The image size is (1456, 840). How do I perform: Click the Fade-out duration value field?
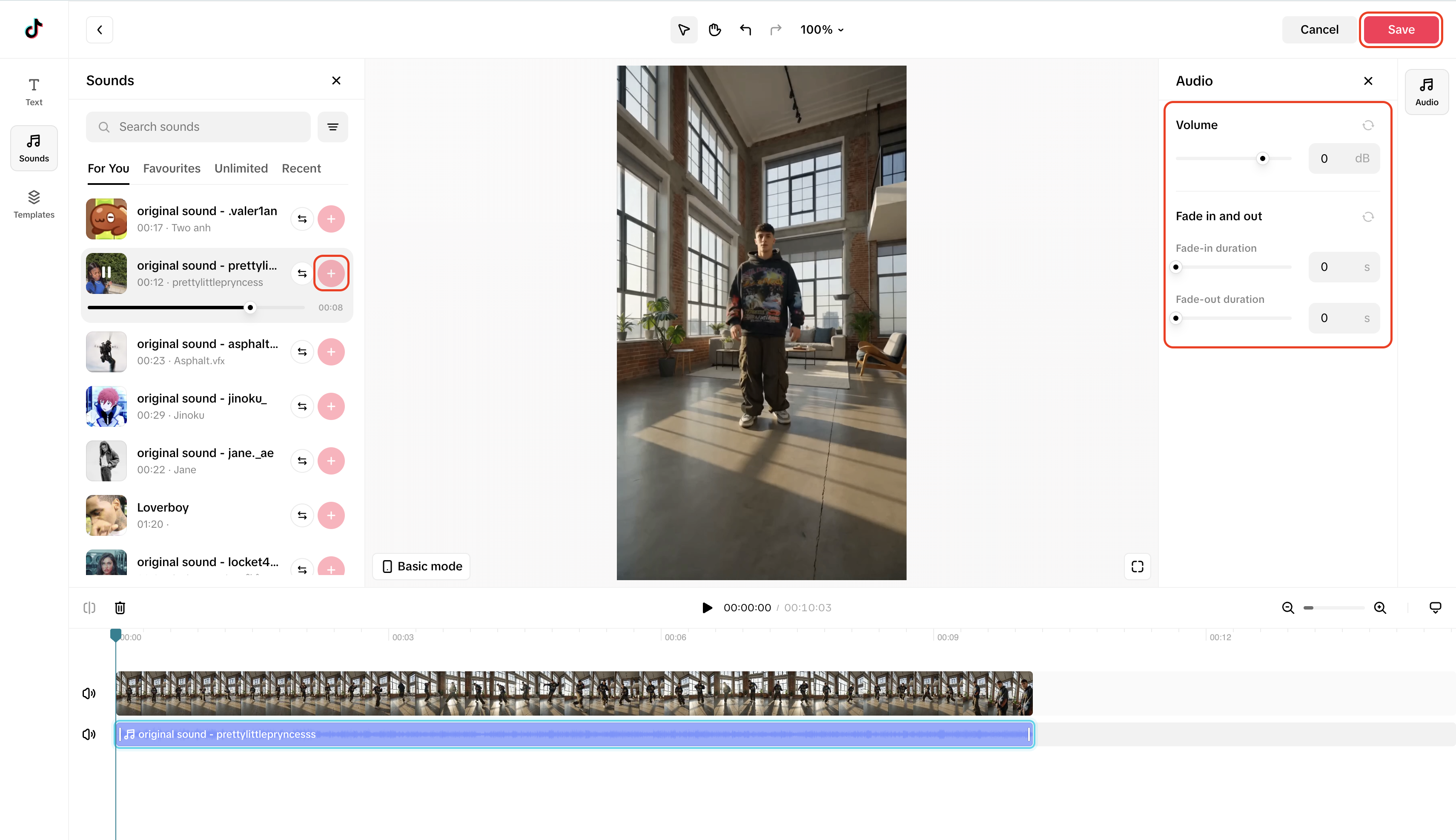coord(1344,319)
